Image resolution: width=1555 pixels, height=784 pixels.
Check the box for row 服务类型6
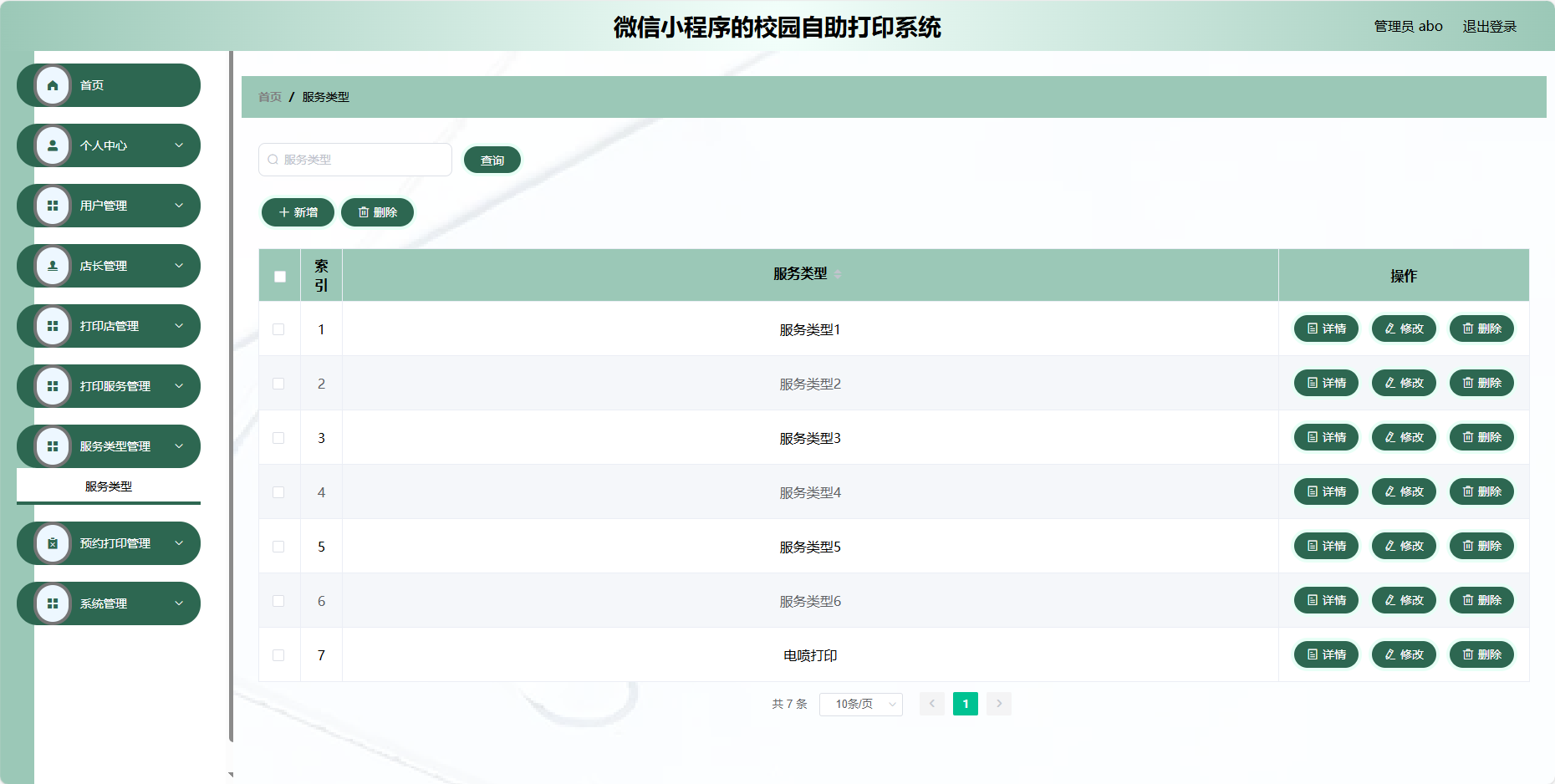278,601
